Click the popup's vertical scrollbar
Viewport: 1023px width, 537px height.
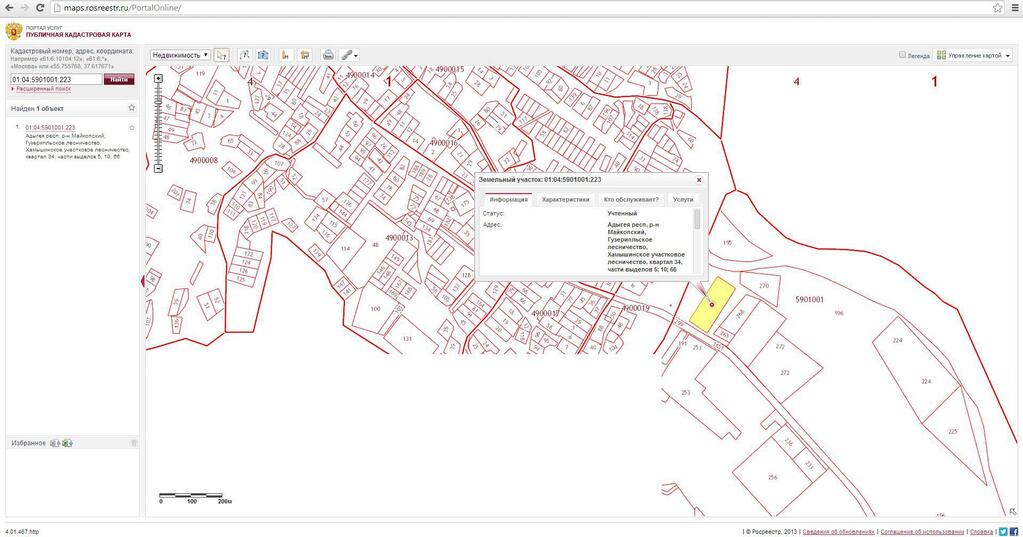pos(697,240)
